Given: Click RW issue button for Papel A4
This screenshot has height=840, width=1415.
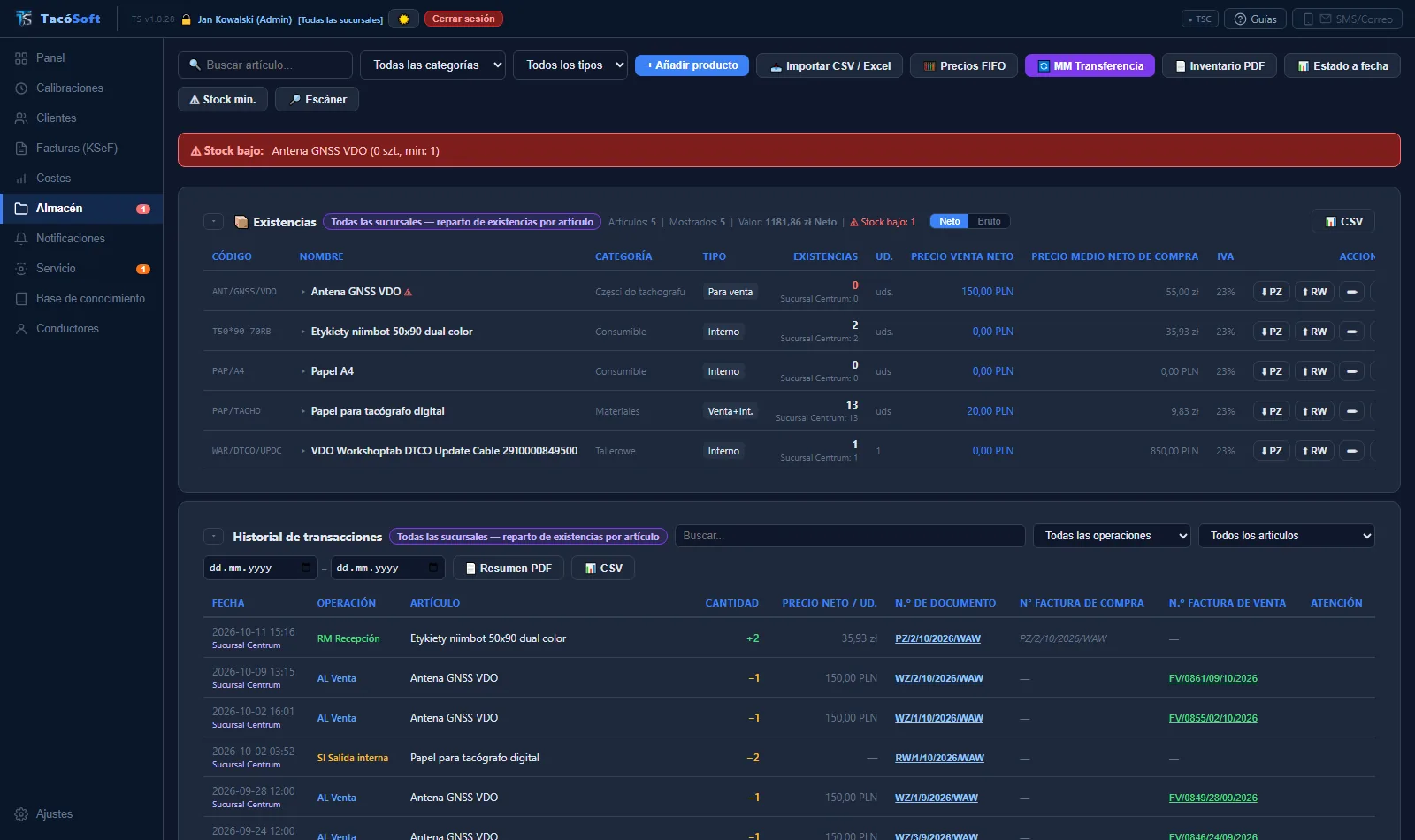Looking at the screenshot, I should [x=1314, y=371].
